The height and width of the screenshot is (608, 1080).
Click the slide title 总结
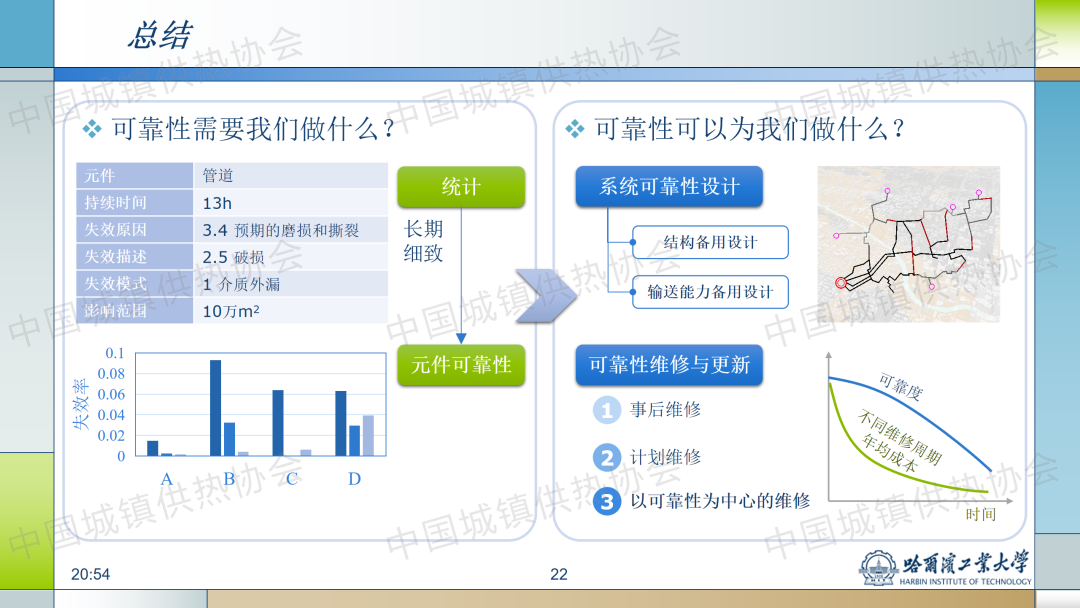159,36
